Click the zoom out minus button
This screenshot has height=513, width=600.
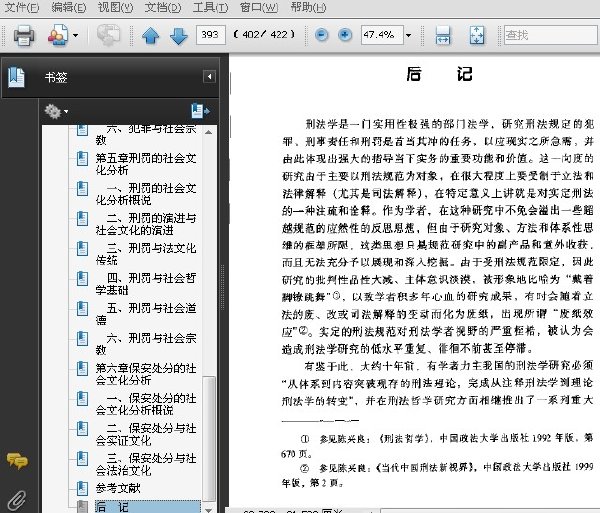coord(321,35)
